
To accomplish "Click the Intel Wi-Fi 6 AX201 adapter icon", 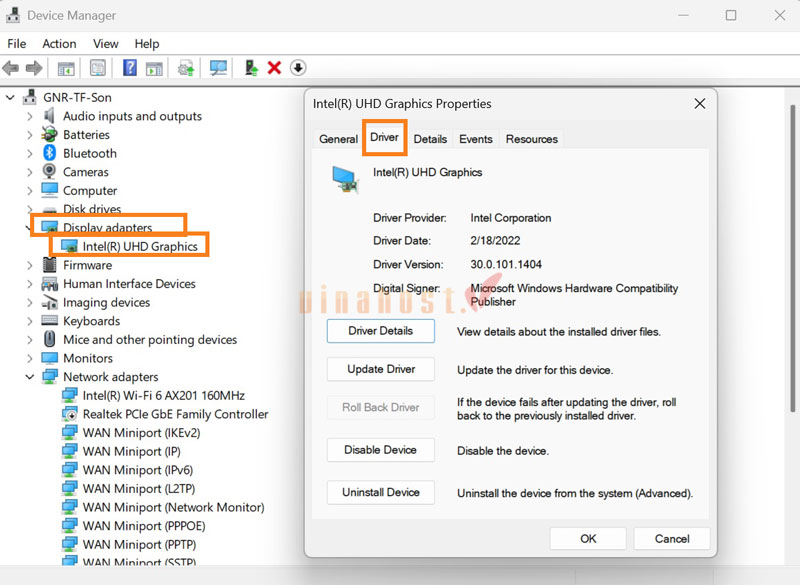I will pos(69,395).
